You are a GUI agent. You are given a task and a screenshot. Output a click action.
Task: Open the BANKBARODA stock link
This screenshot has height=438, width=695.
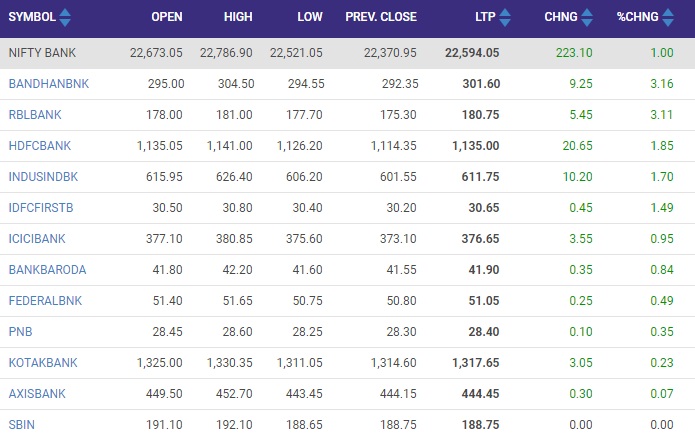(47, 270)
